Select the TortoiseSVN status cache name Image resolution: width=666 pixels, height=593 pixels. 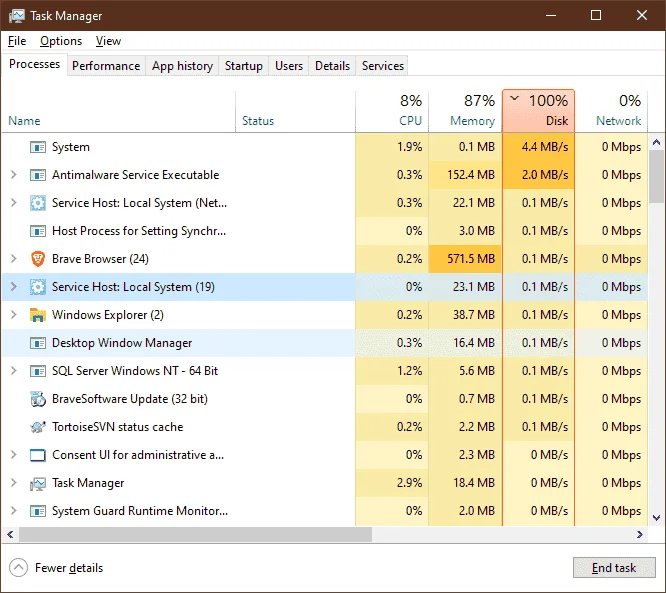tap(118, 427)
